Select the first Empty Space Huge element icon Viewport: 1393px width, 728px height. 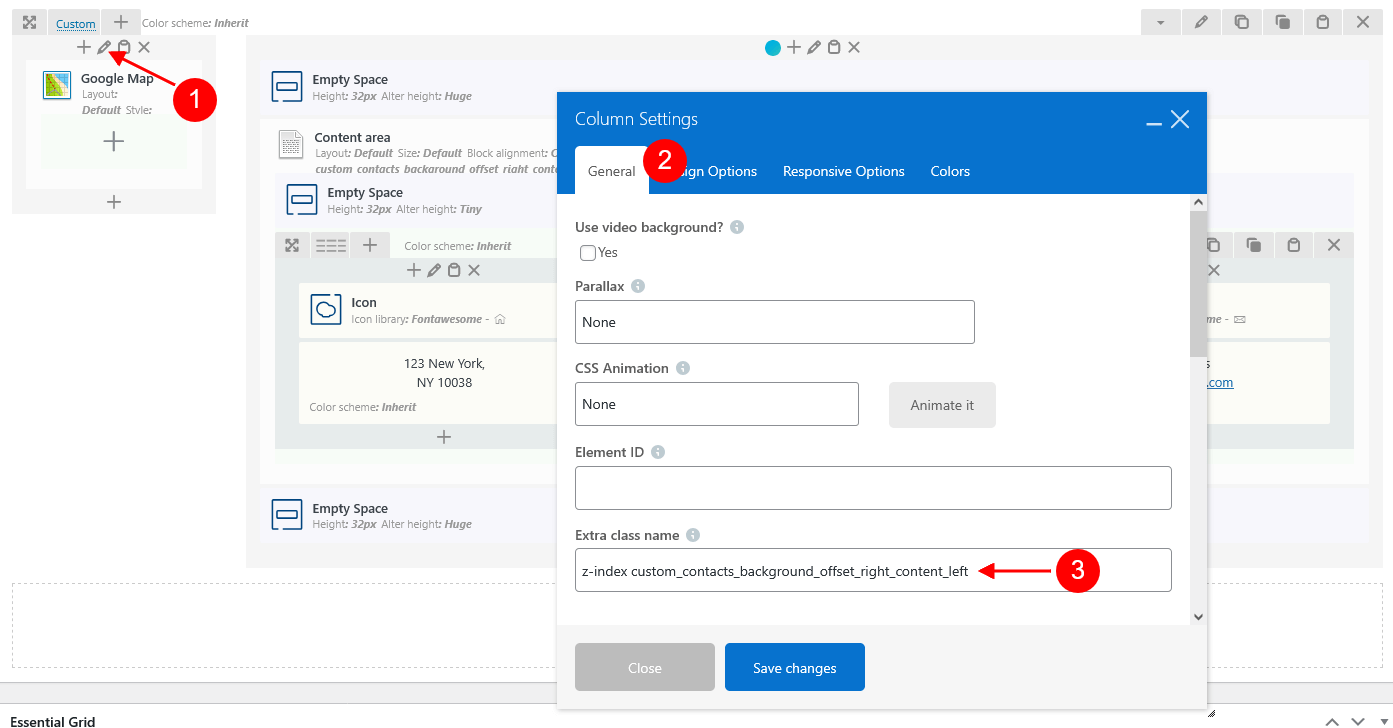[x=287, y=87]
